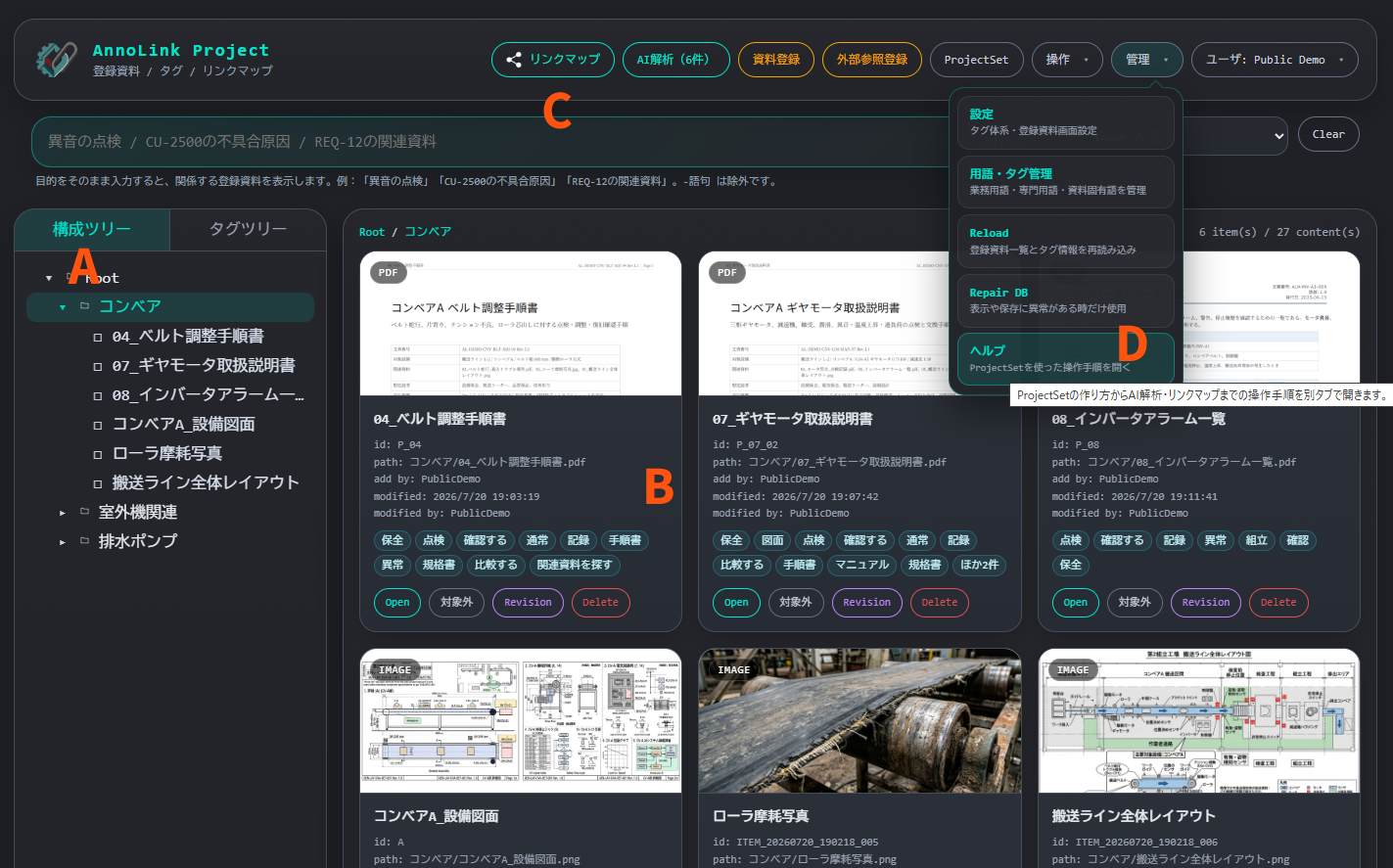Viewport: 1393px width, 868px height.
Task: Click 図面 tag on 07_ギヤモータ card
Action: (x=772, y=541)
